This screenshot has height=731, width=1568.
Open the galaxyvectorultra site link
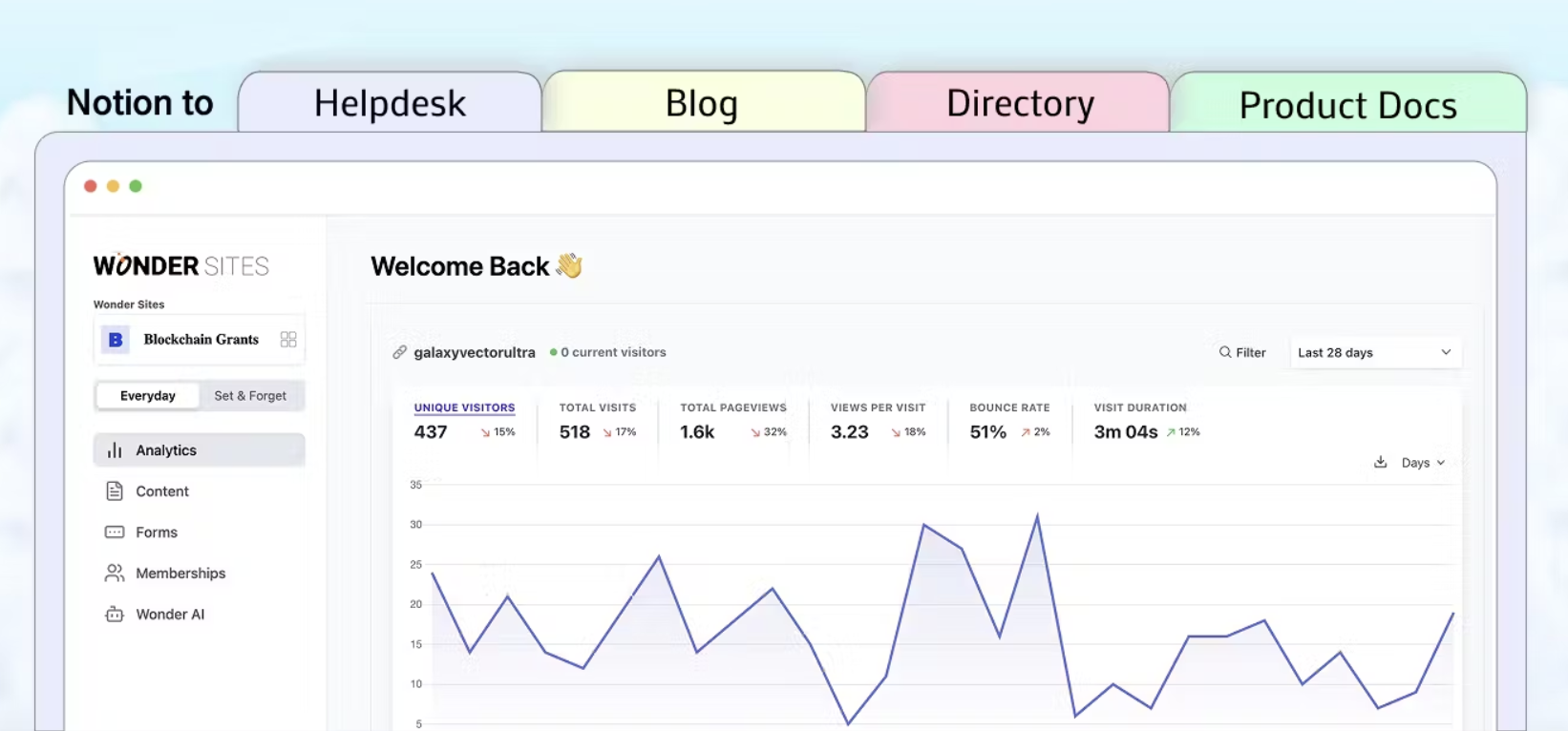click(x=475, y=352)
